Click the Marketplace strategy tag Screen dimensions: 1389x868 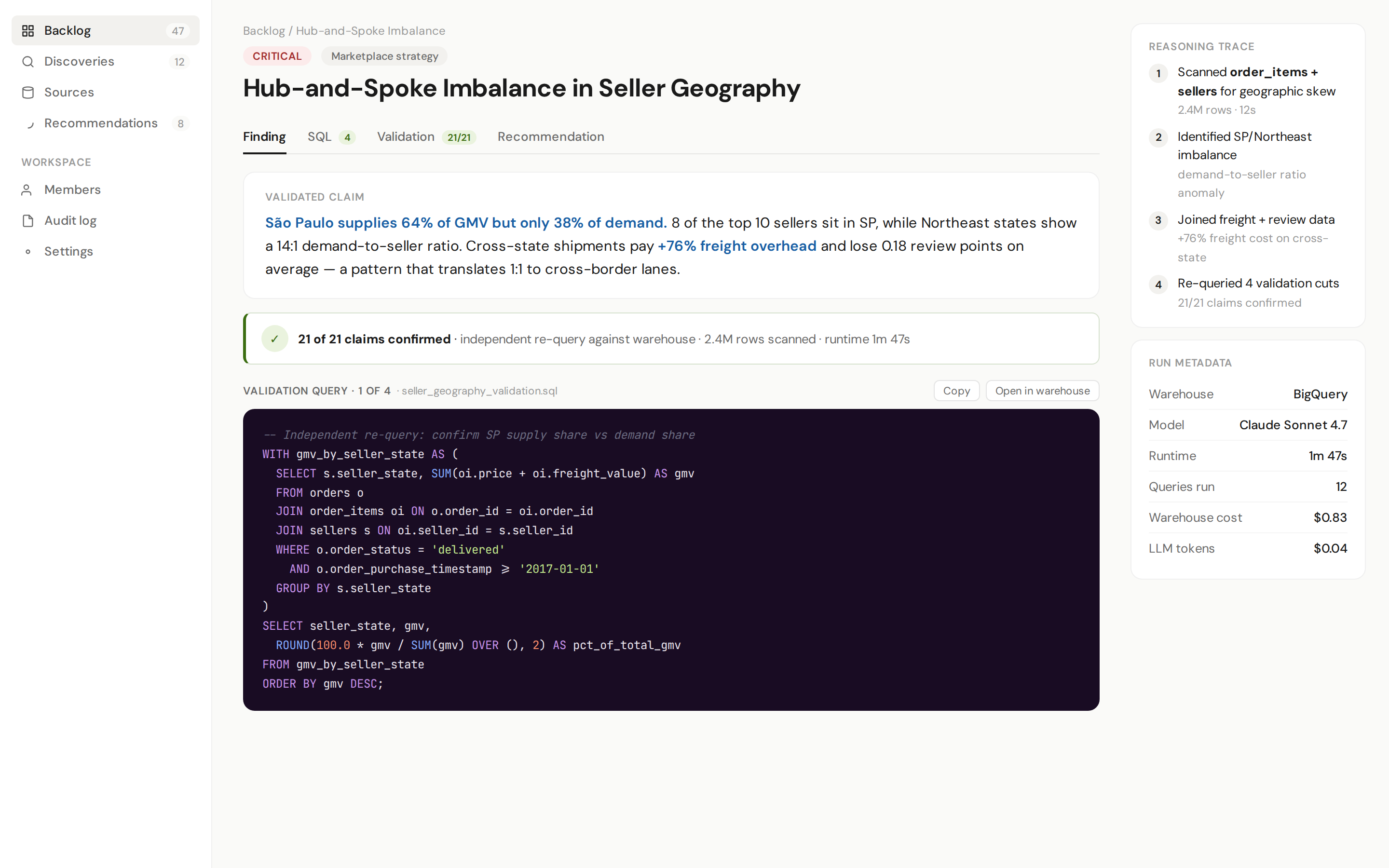click(384, 56)
